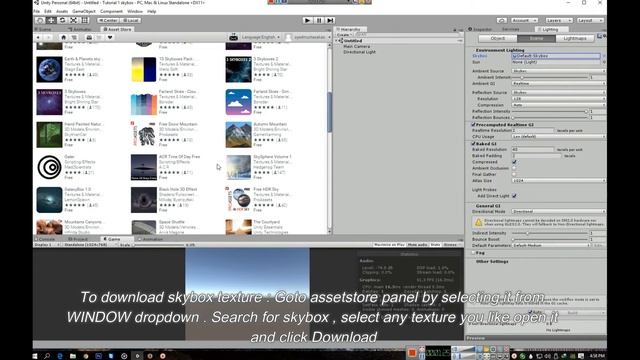
Task: Select Main Camera in Hierarchy
Action: (356, 47)
